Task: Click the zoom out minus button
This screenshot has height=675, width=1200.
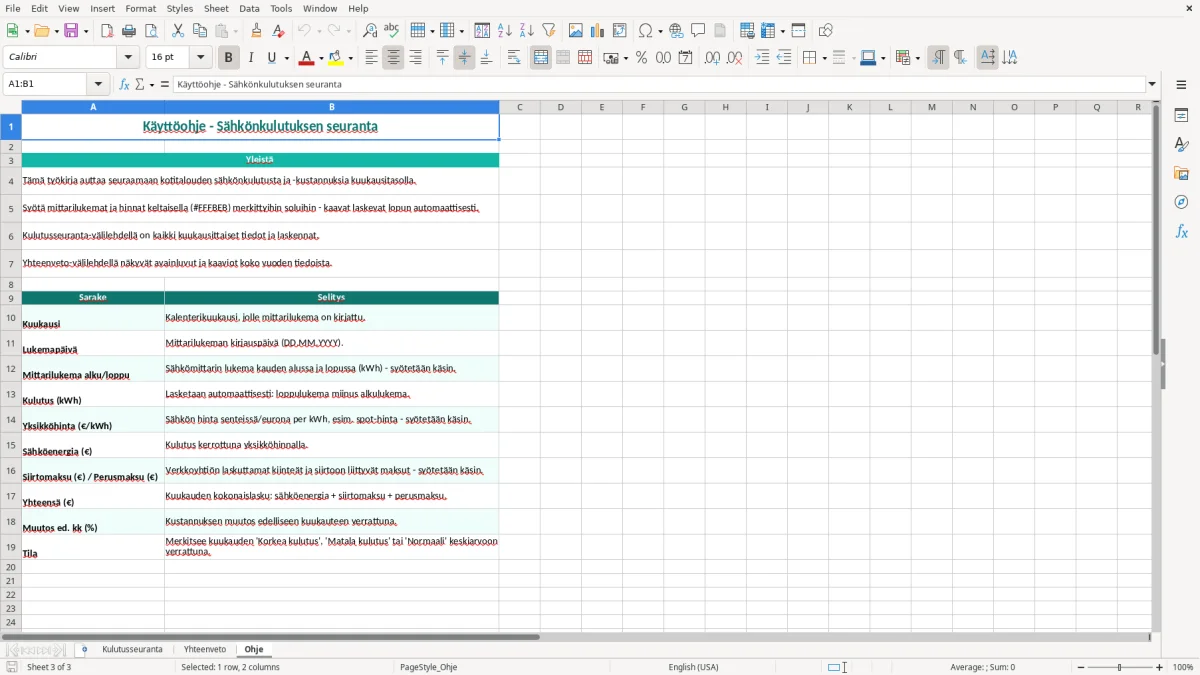Action: [1080, 667]
